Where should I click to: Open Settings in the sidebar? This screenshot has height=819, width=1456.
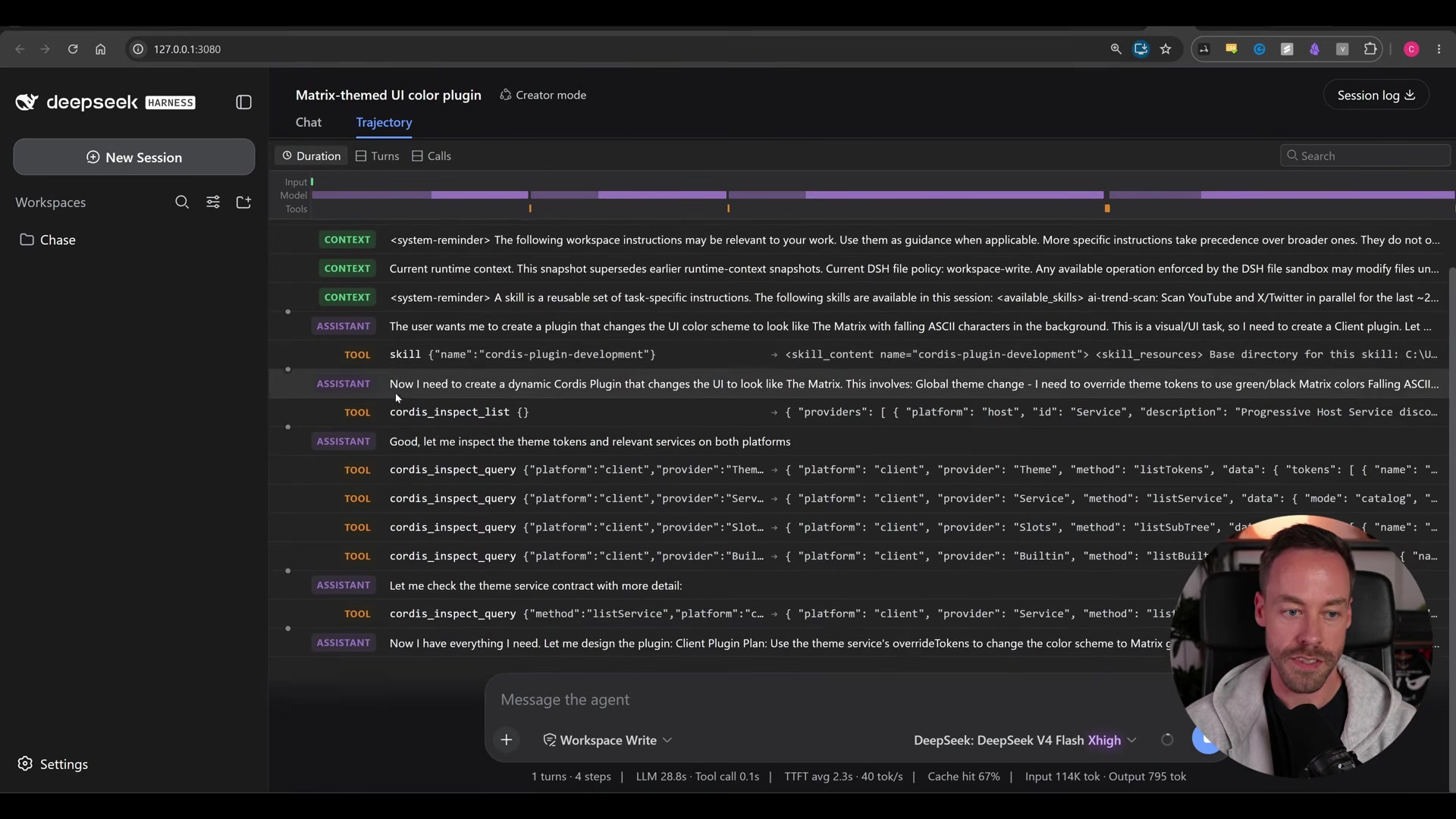tap(53, 764)
